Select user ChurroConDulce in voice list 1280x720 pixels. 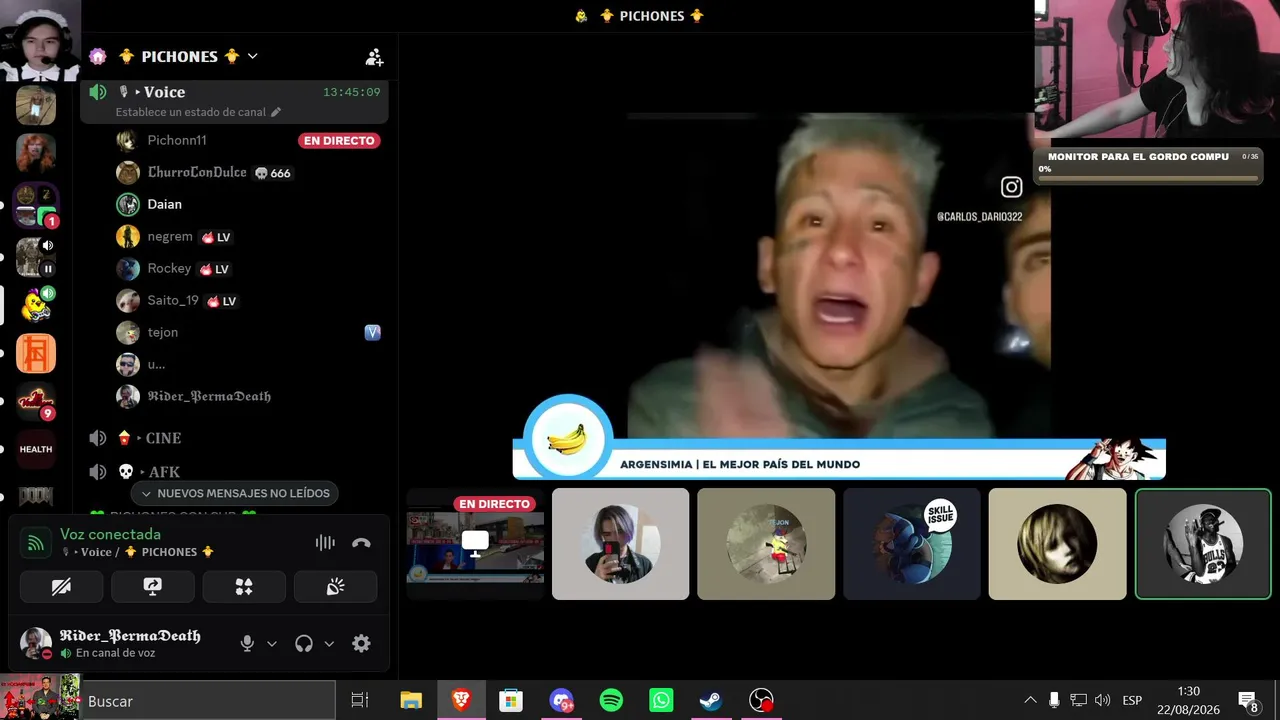197,172
